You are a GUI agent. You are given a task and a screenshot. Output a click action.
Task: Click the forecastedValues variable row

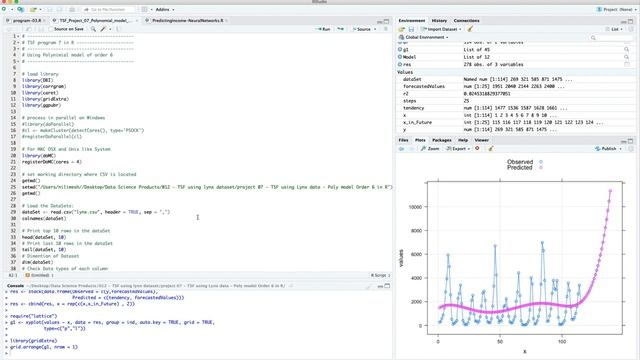tap(516, 87)
